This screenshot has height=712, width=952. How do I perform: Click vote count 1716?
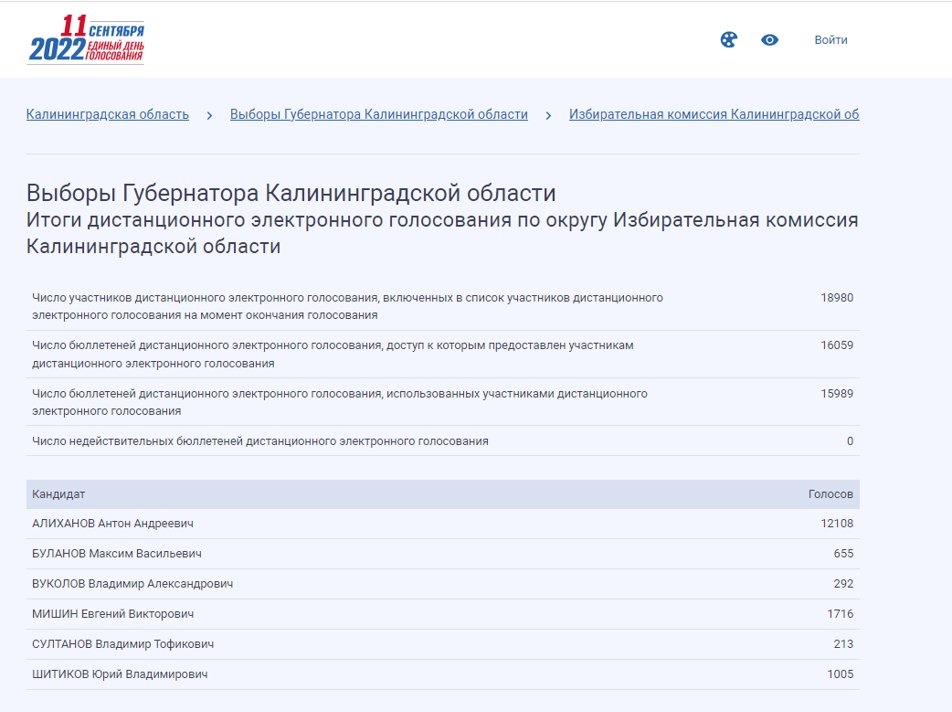[840, 614]
